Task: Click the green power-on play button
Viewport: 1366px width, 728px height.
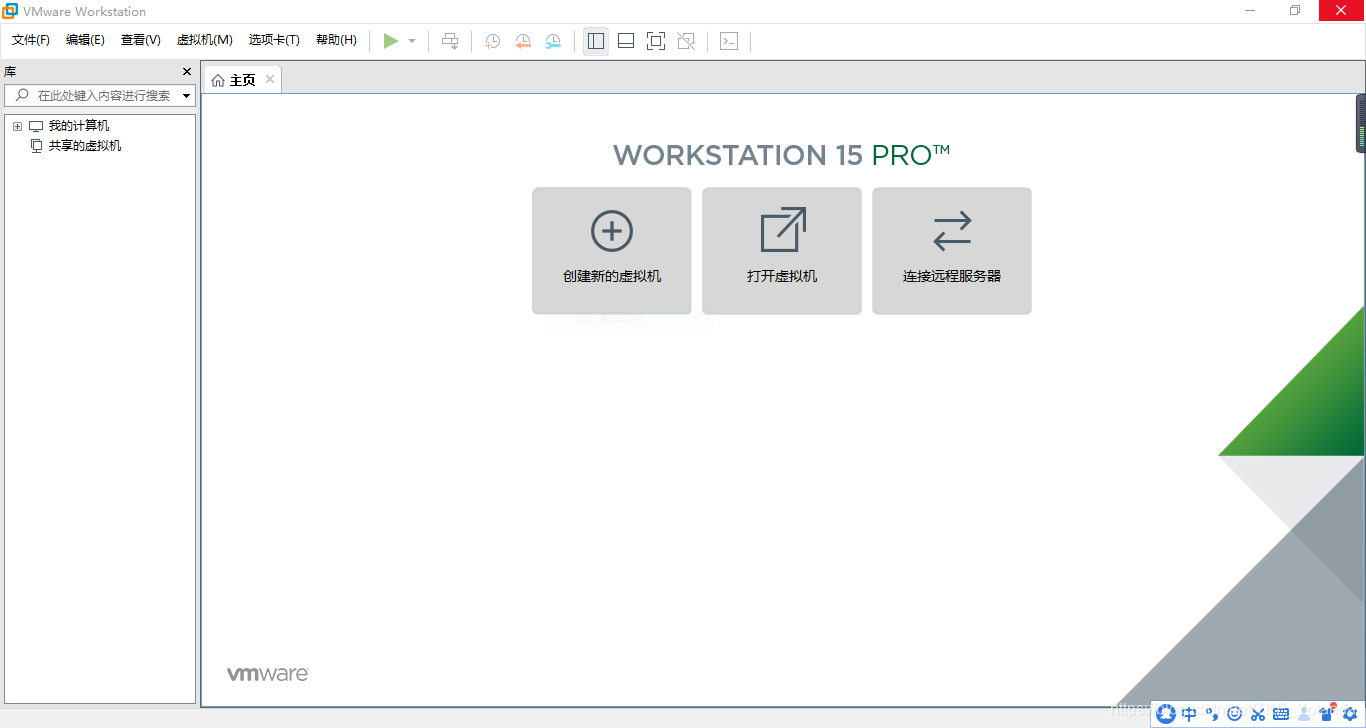Action: coord(391,41)
